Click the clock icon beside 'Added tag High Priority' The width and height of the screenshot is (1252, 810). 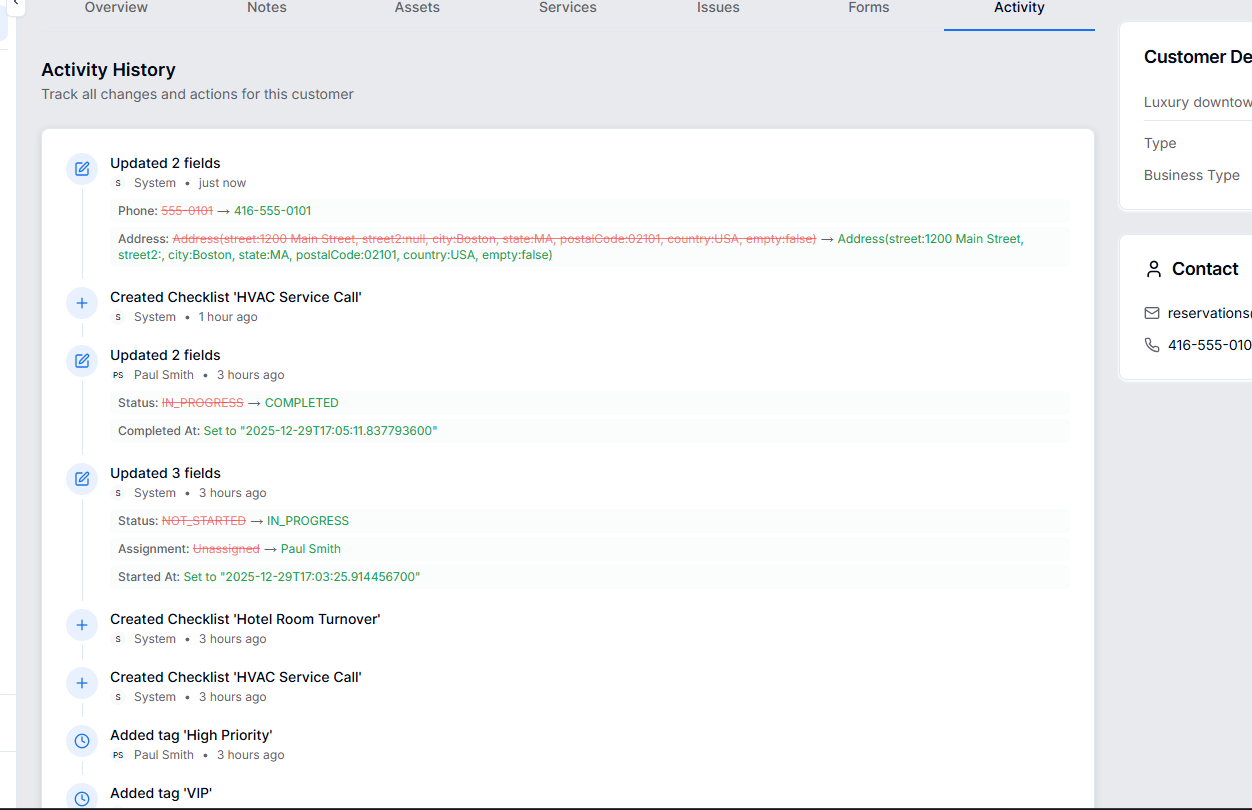click(x=82, y=741)
